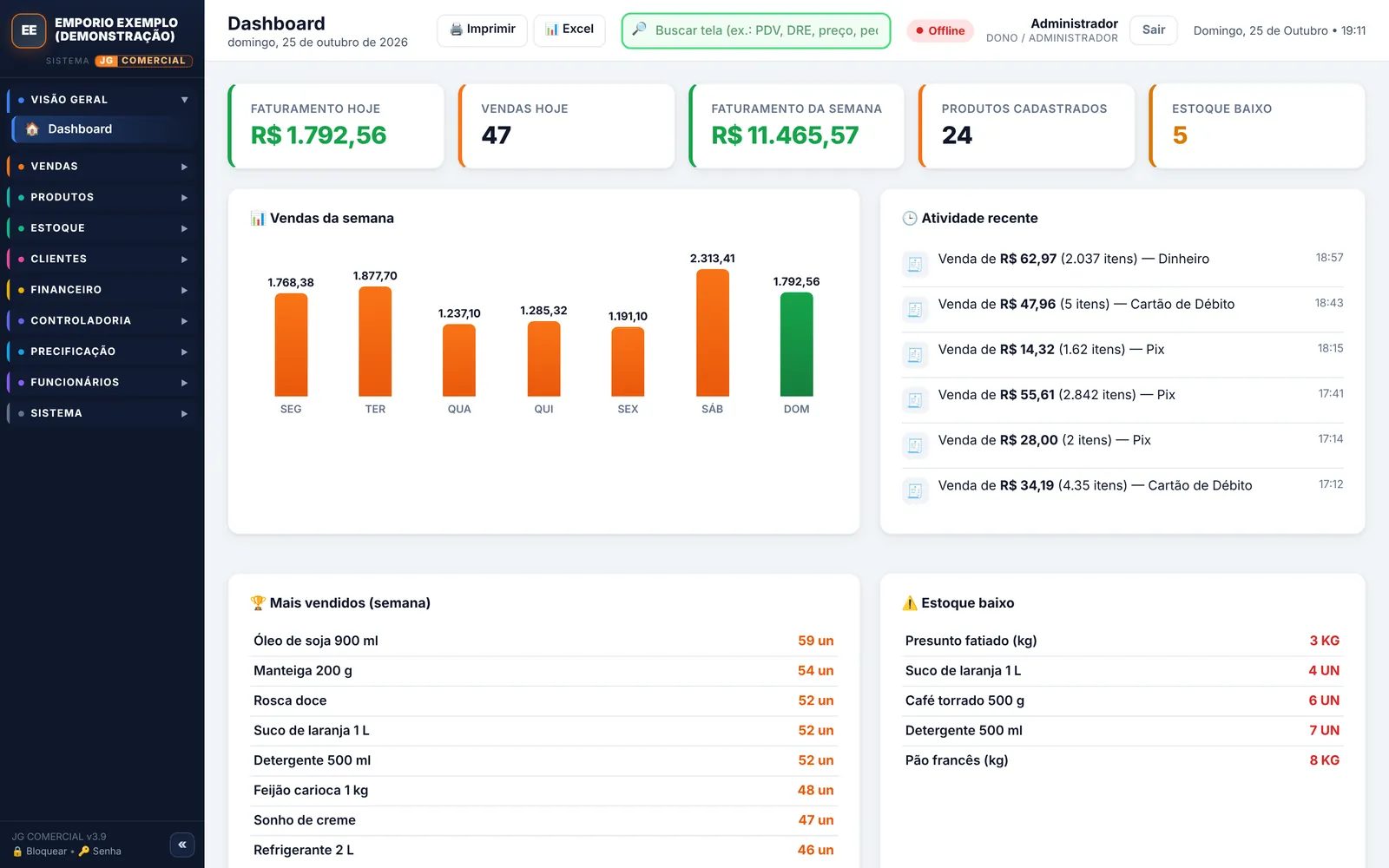
Task: Expand the Precificação menu section
Action: point(102,352)
